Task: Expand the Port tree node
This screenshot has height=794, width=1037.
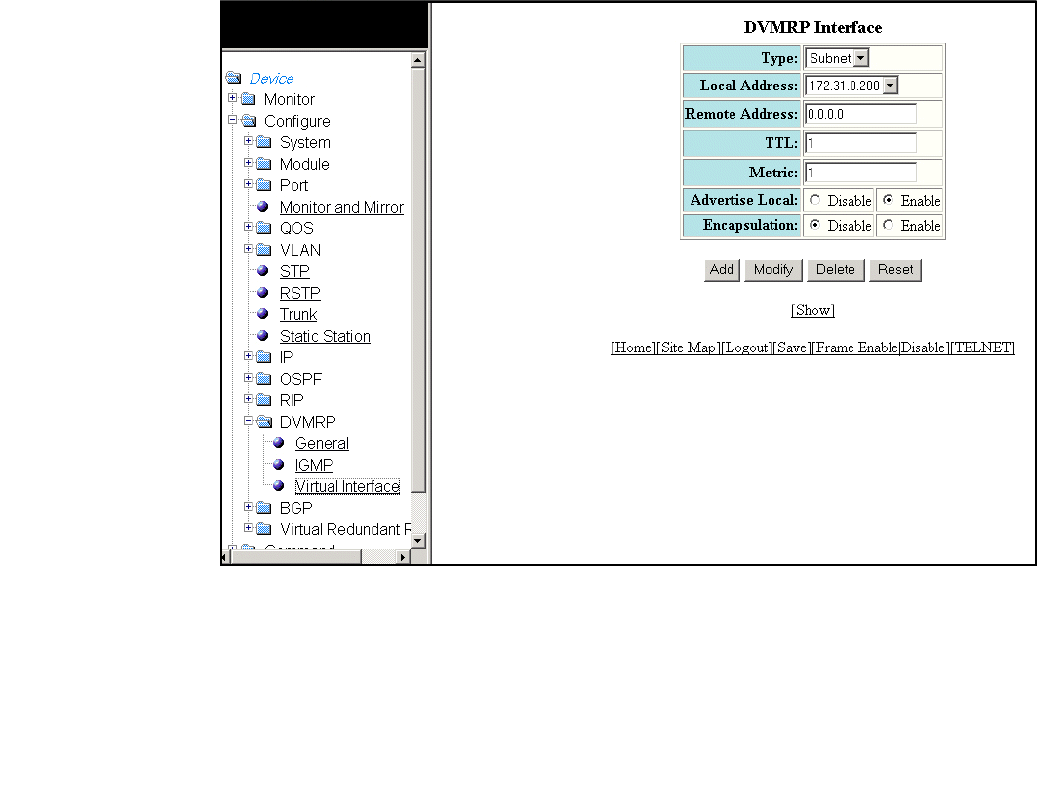Action: tap(248, 184)
